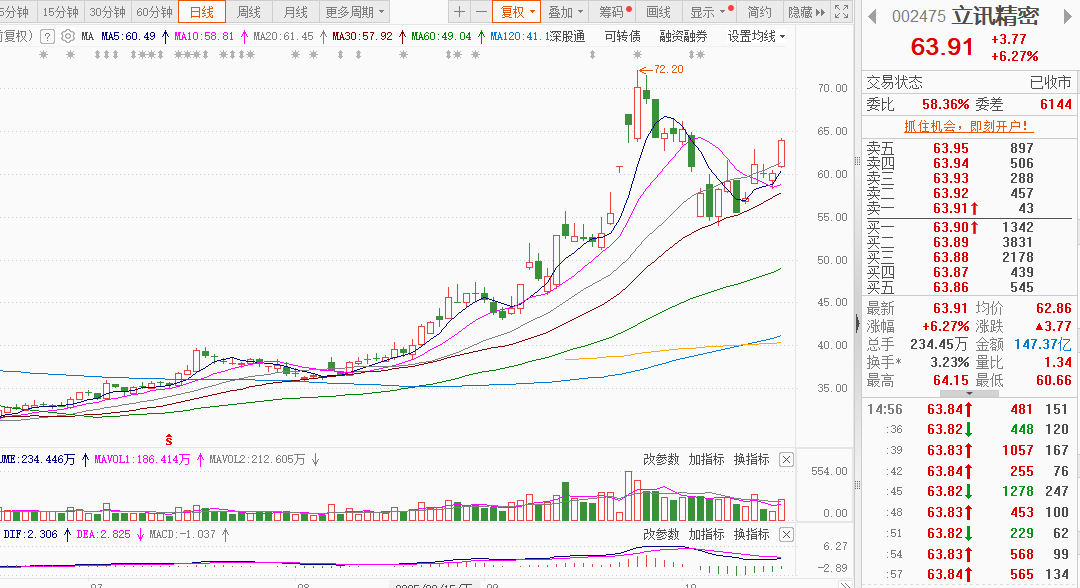The width and height of the screenshot is (1080, 588).
Task: Click the double-arrow icon at chart bottom right
Action: click(844, 585)
